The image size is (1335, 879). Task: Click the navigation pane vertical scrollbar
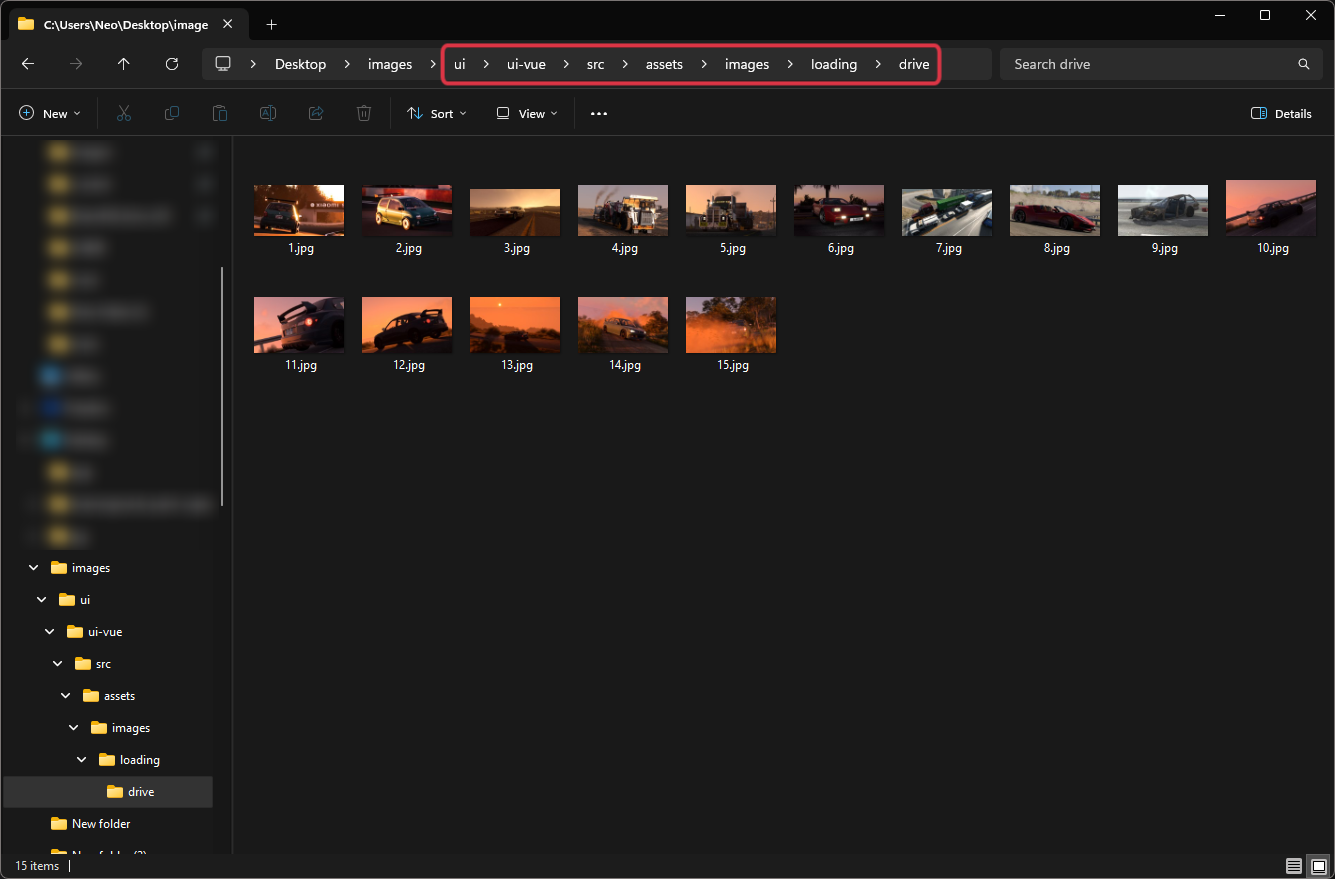221,387
